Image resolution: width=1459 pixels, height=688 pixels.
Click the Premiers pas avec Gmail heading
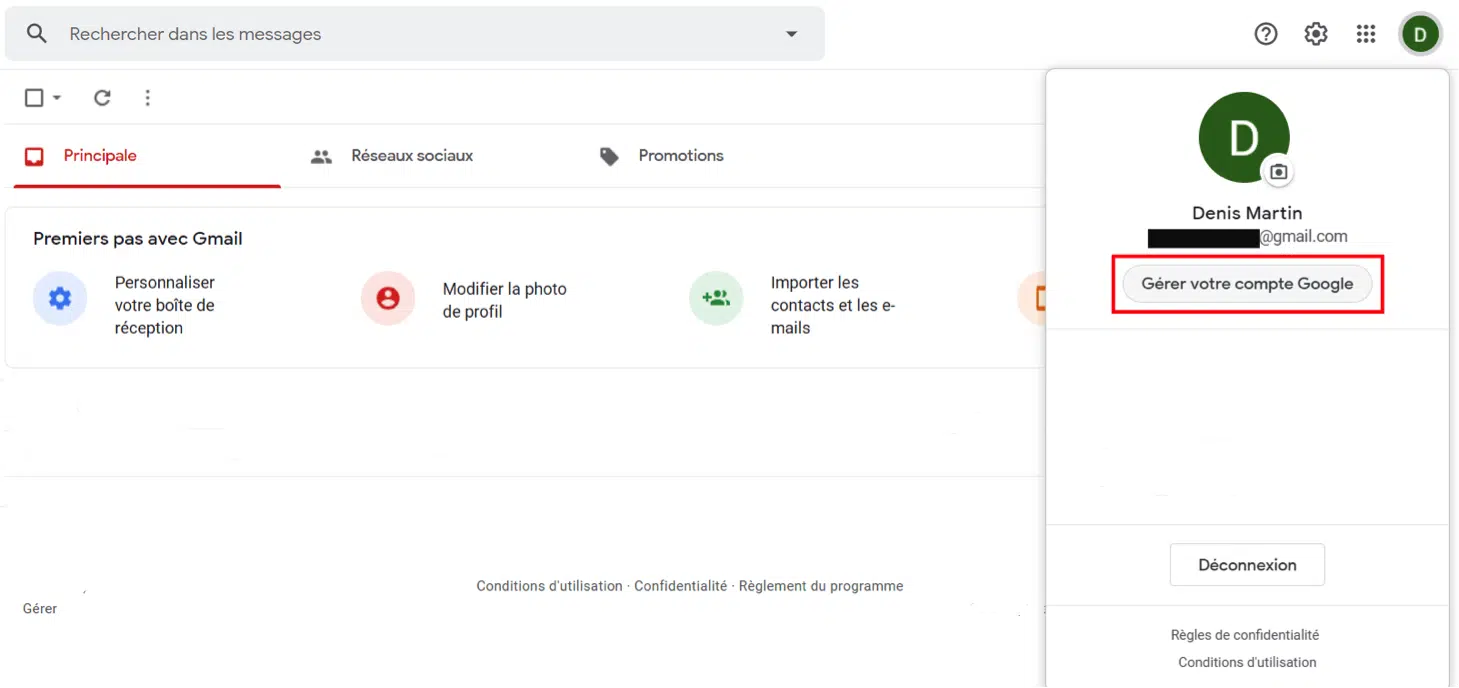pos(138,238)
